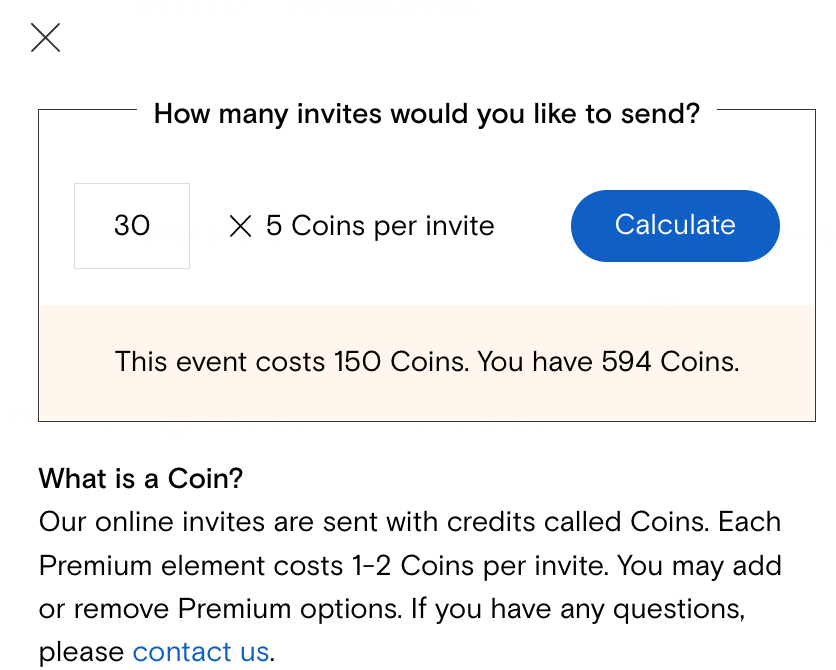Click the Coins explanation paragraph
The width and height of the screenshot is (836, 670).
[x=410, y=566]
